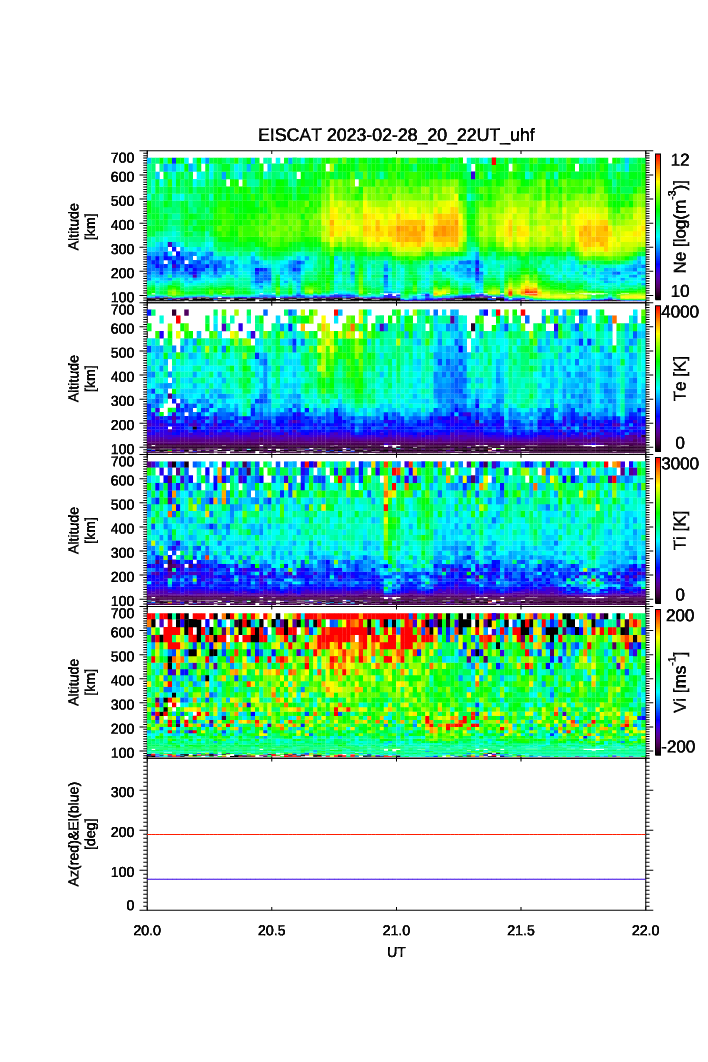Click the 21.0 tick label on the UT axis
This screenshot has height=1062, width=708.
click(397, 930)
